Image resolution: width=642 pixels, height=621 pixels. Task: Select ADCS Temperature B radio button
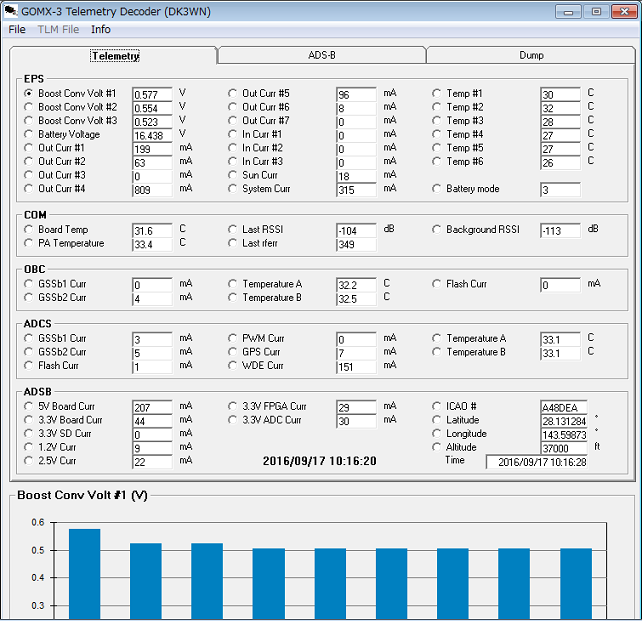pos(436,352)
